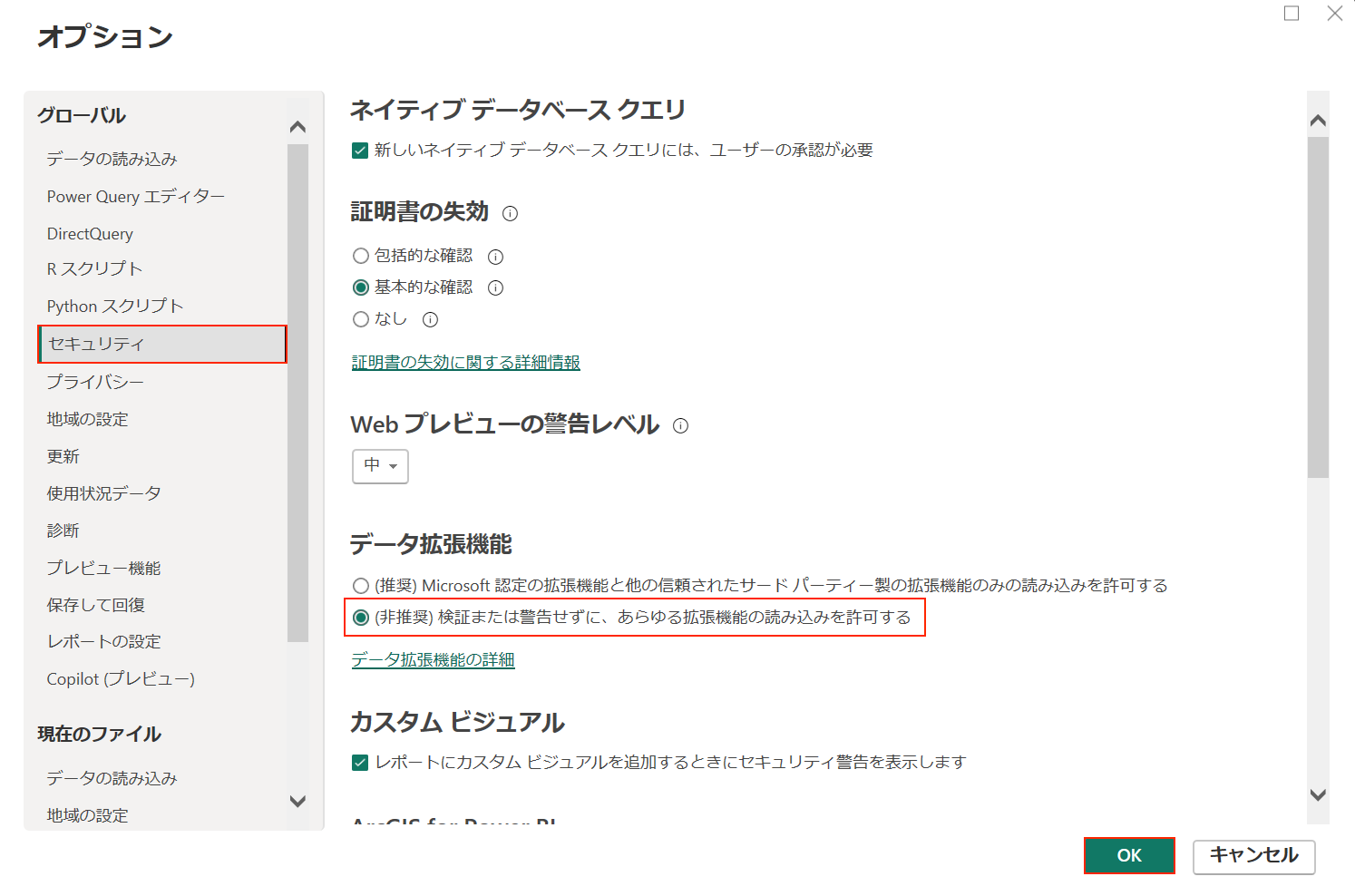Switch to the 更新 settings section

pyautogui.click(x=62, y=455)
